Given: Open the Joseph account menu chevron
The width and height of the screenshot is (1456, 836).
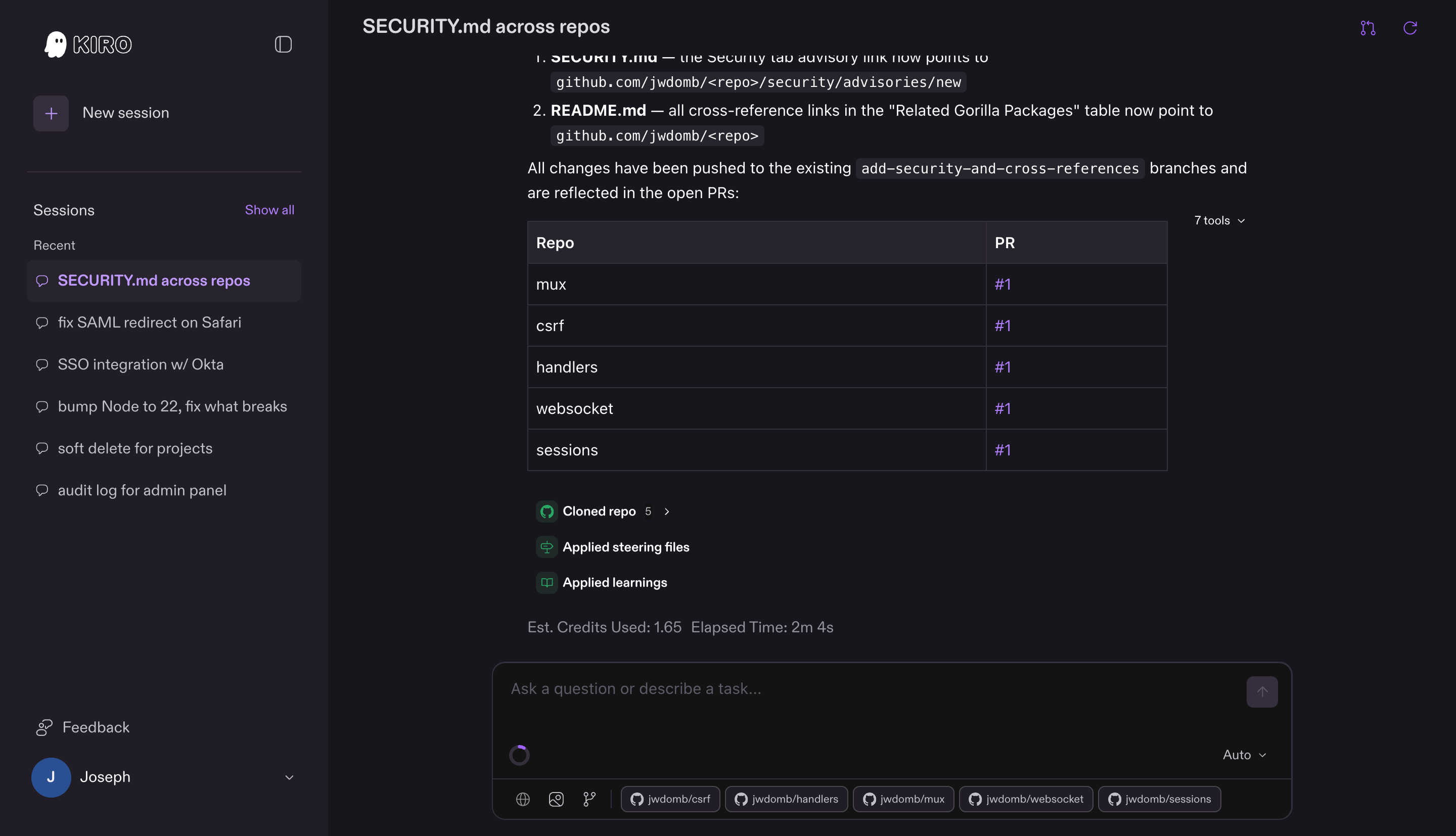Looking at the screenshot, I should coord(289,777).
